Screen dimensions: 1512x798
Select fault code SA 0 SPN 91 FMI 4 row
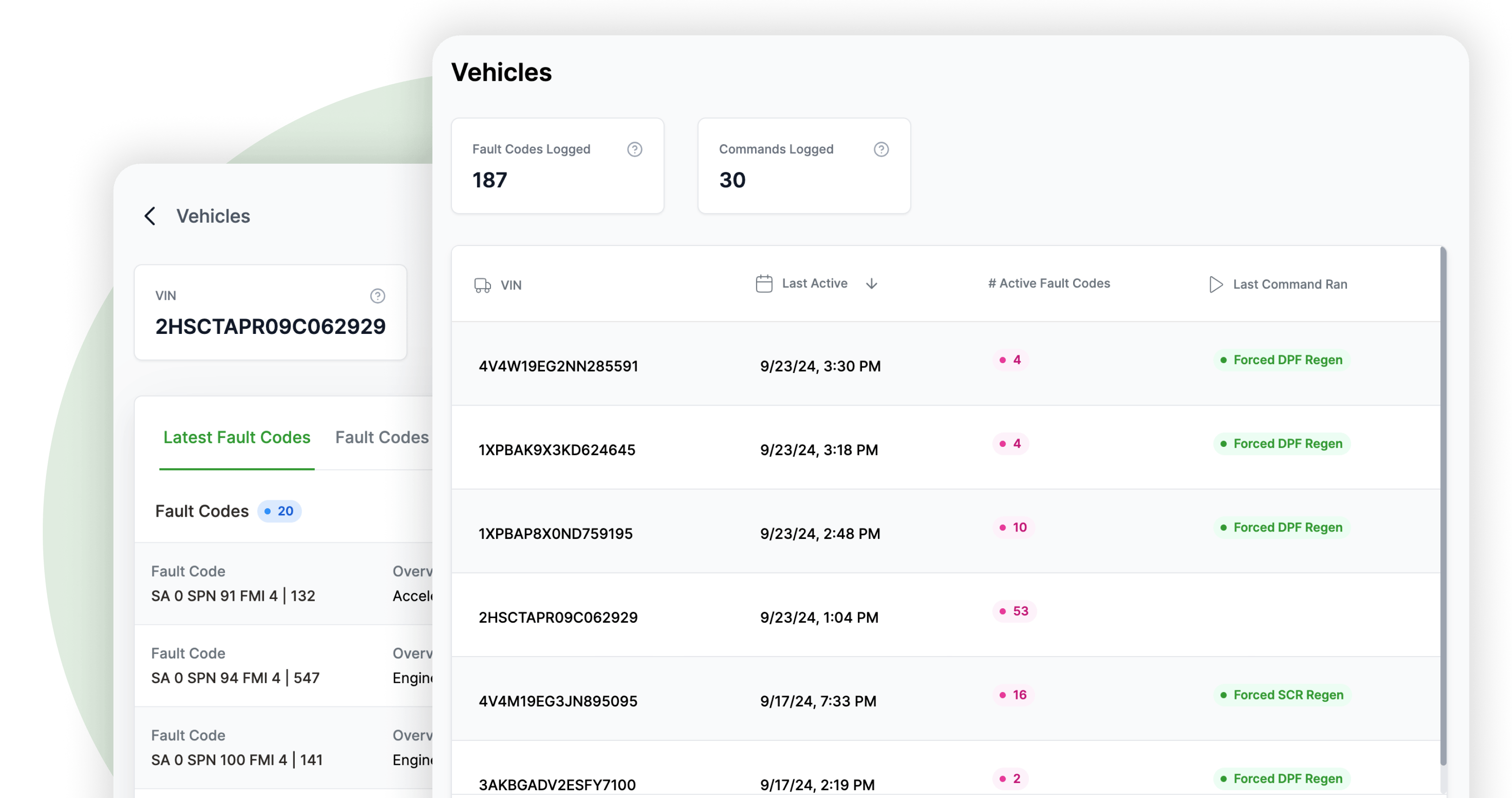pos(233,596)
